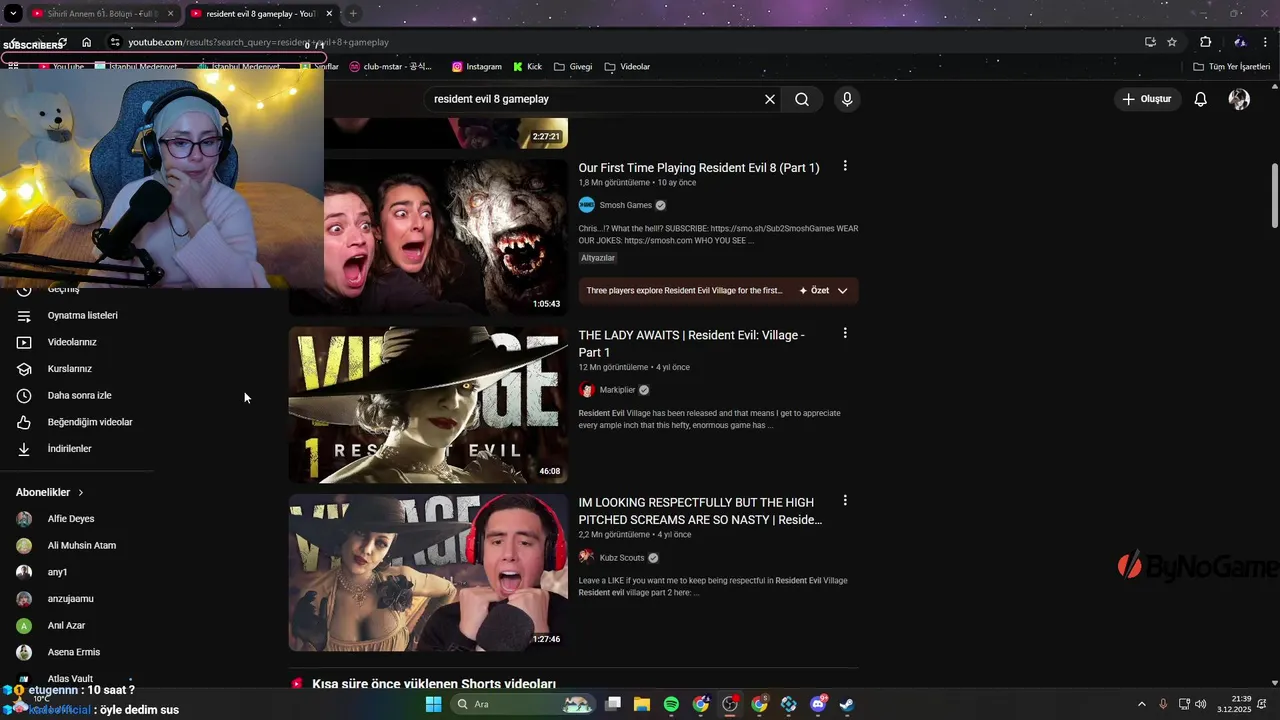Open the Instagram bookmark

pyautogui.click(x=477, y=67)
